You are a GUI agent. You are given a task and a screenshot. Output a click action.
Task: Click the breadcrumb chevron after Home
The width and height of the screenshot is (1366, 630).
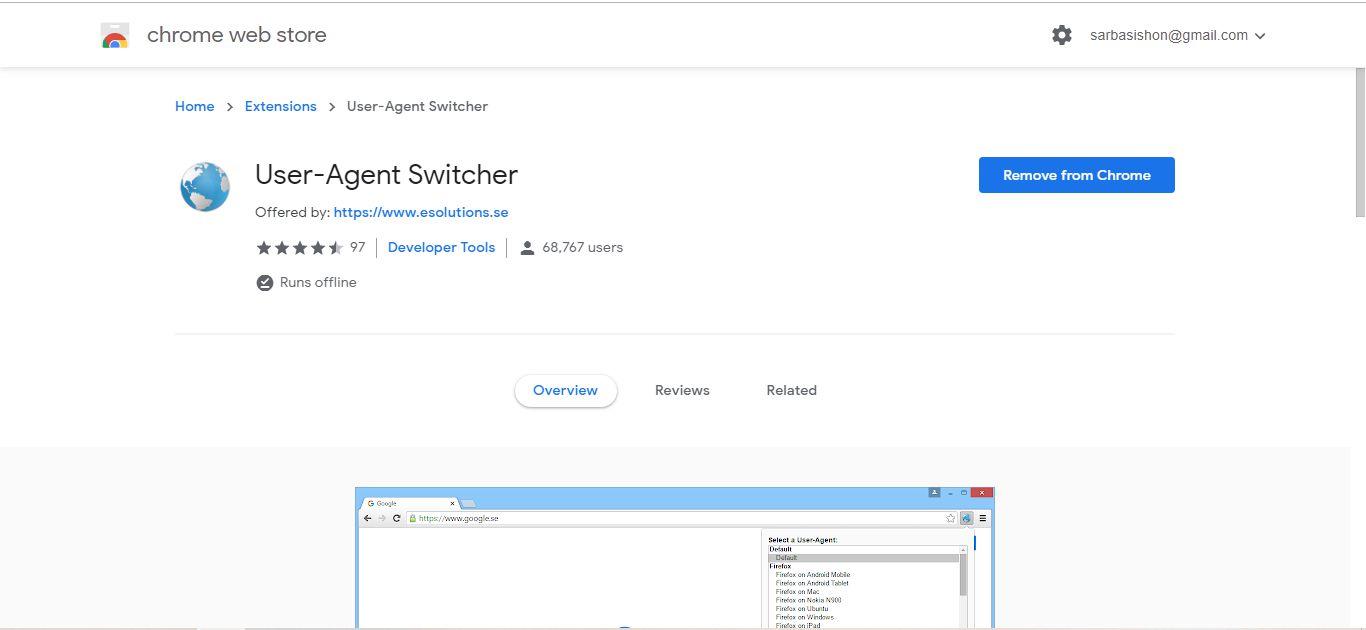[229, 107]
